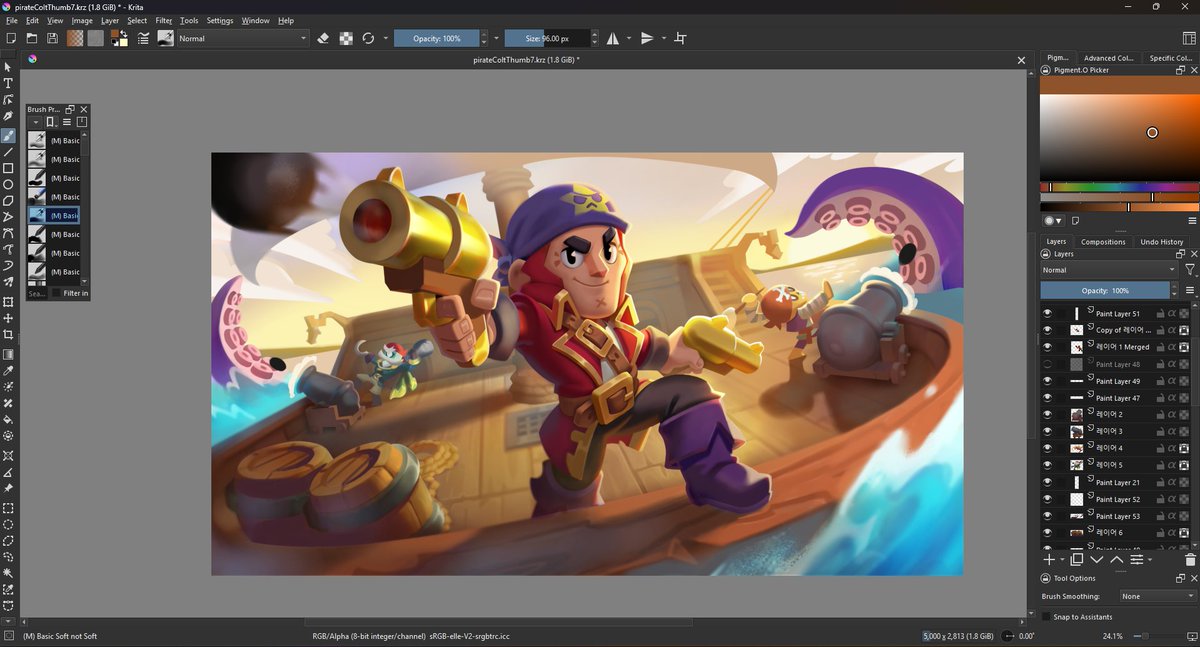Show the hidden Paint Layer 48
The width and height of the screenshot is (1200, 647).
click(1048, 364)
